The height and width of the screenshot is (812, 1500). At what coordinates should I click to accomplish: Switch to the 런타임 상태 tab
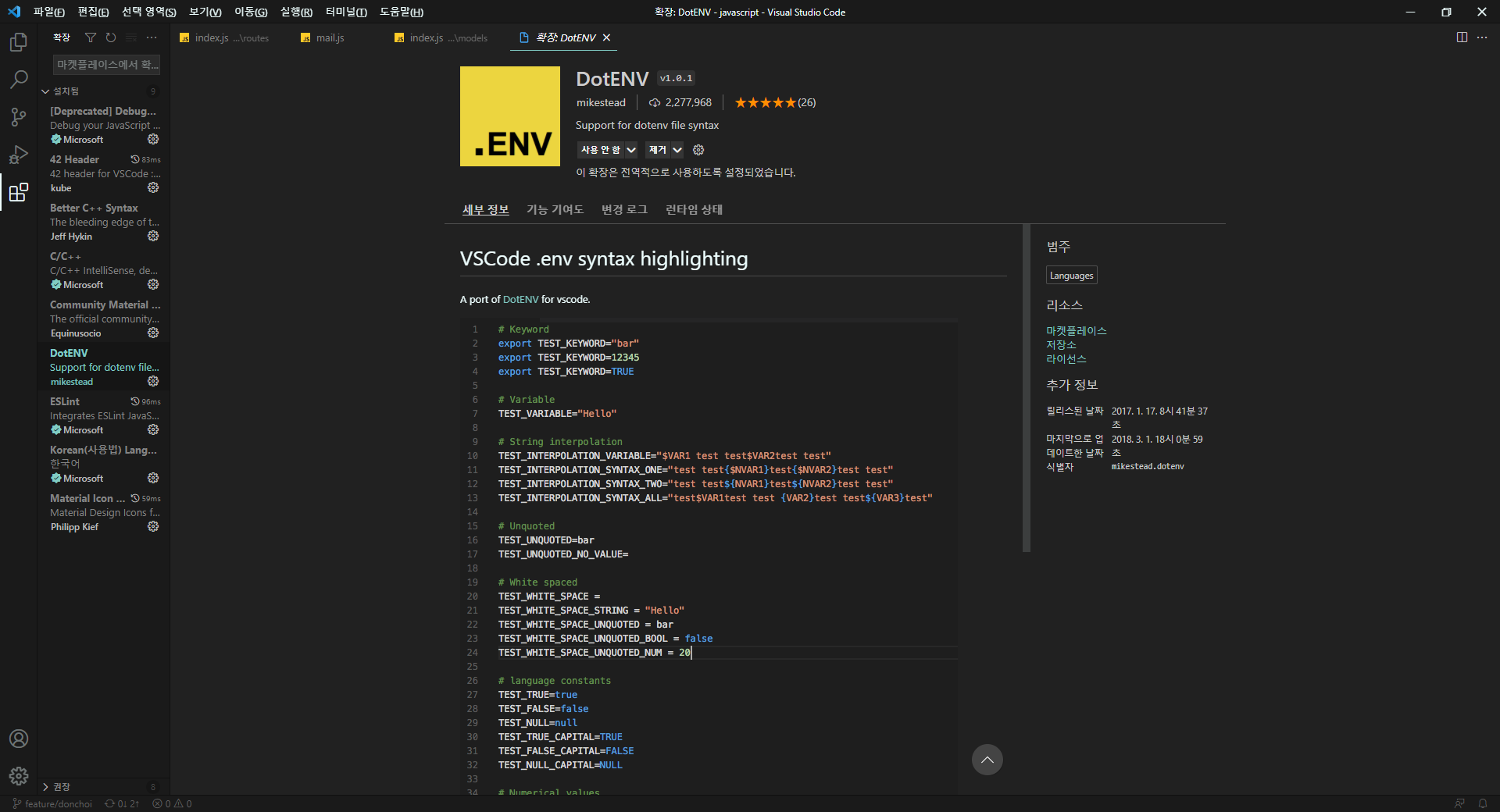[x=694, y=210]
